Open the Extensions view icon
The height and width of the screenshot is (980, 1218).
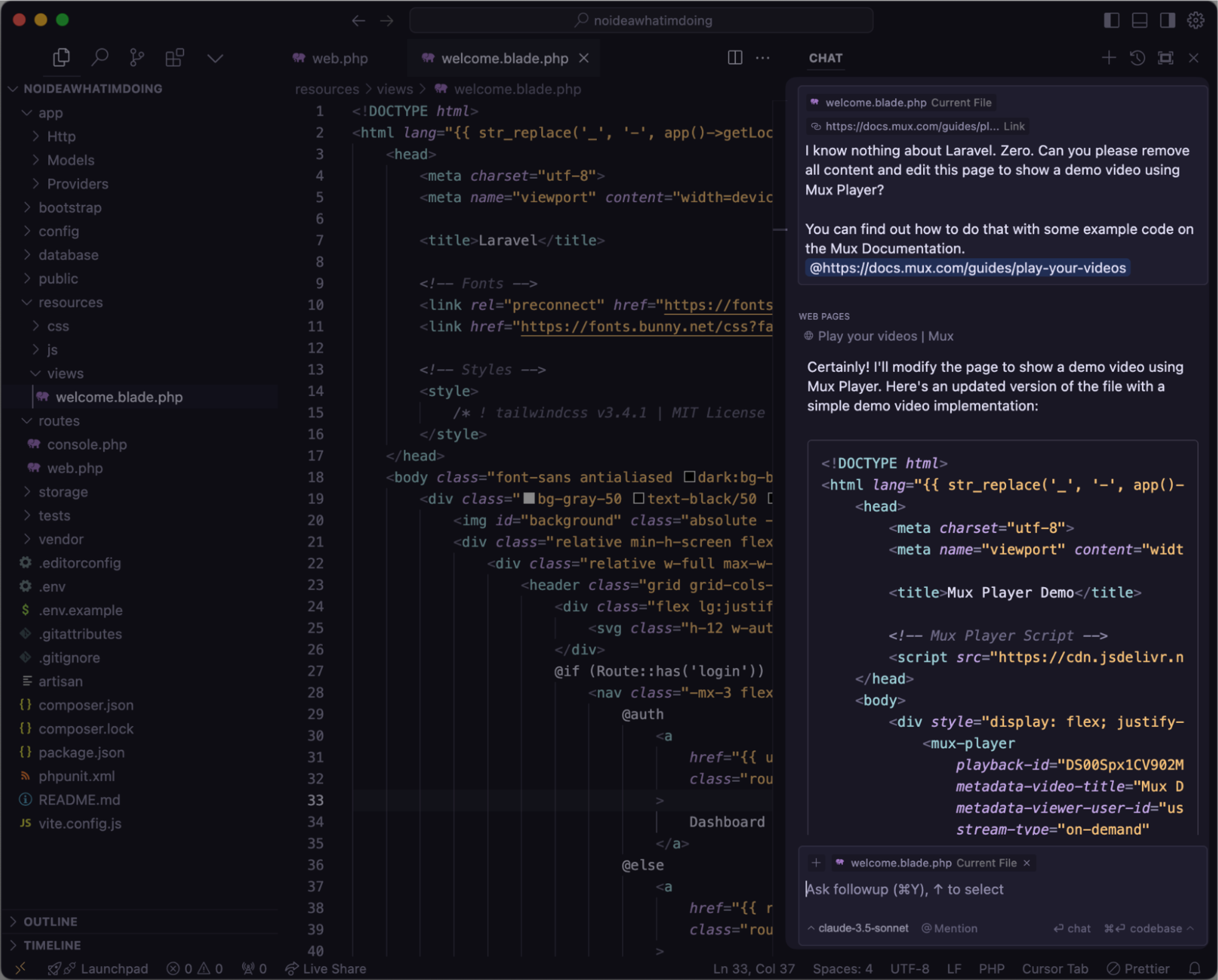174,58
